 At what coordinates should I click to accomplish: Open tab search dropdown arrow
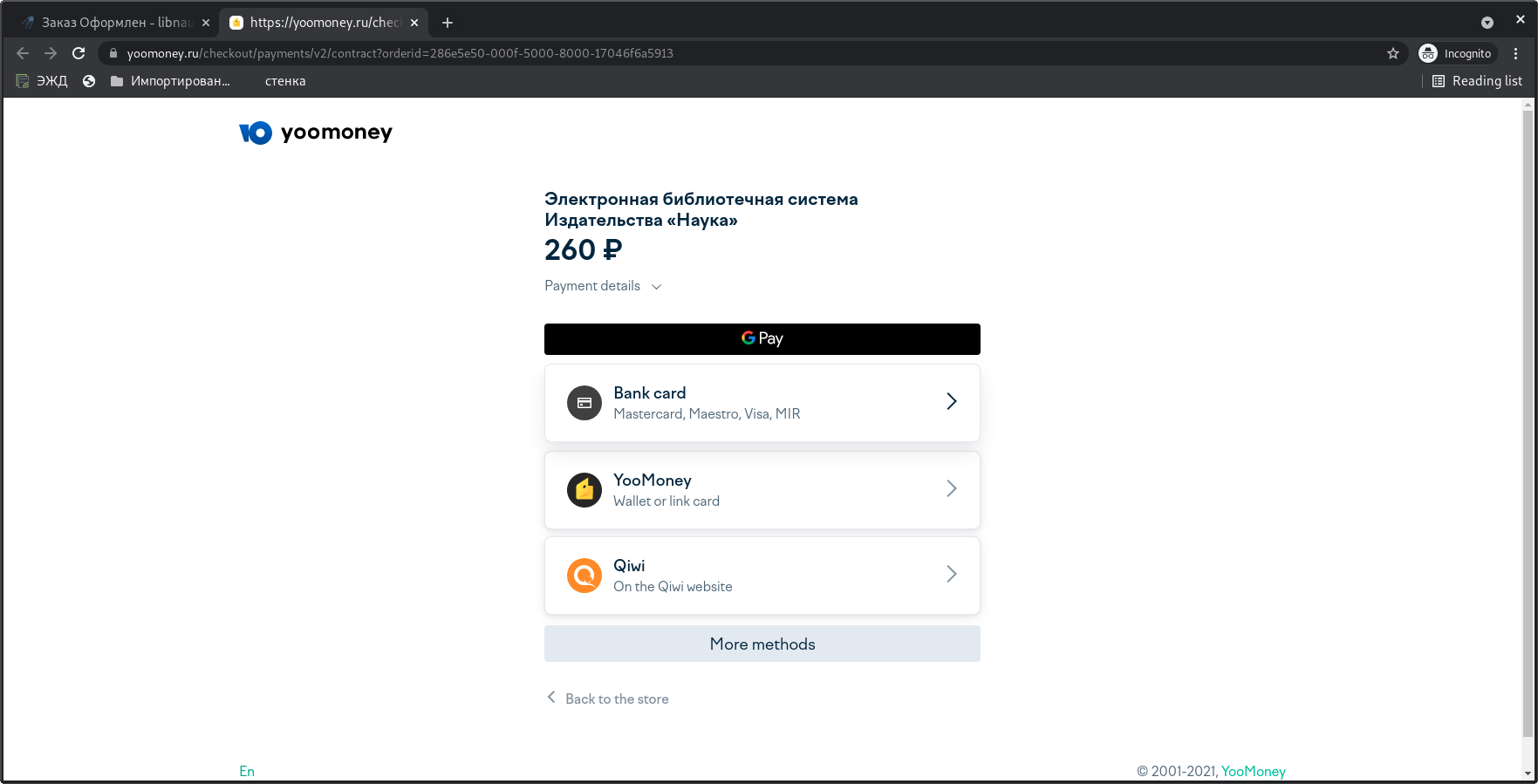pyautogui.click(x=1487, y=23)
